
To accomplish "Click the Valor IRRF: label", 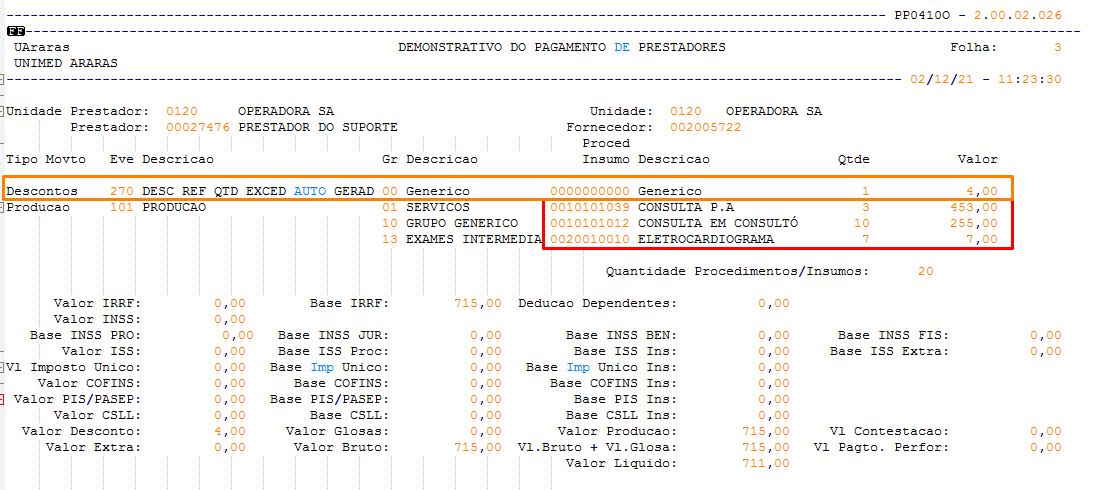I will pos(98,303).
